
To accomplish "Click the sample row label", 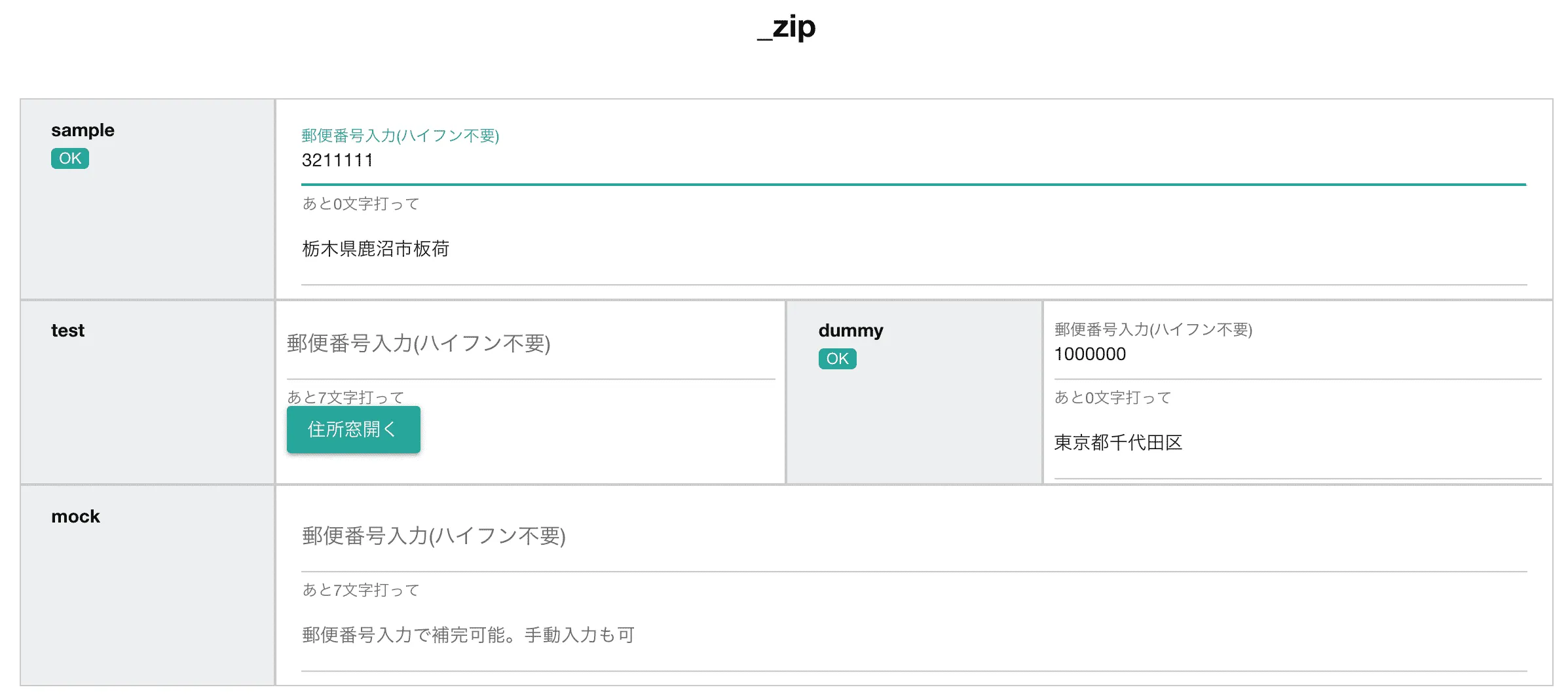I will (83, 130).
